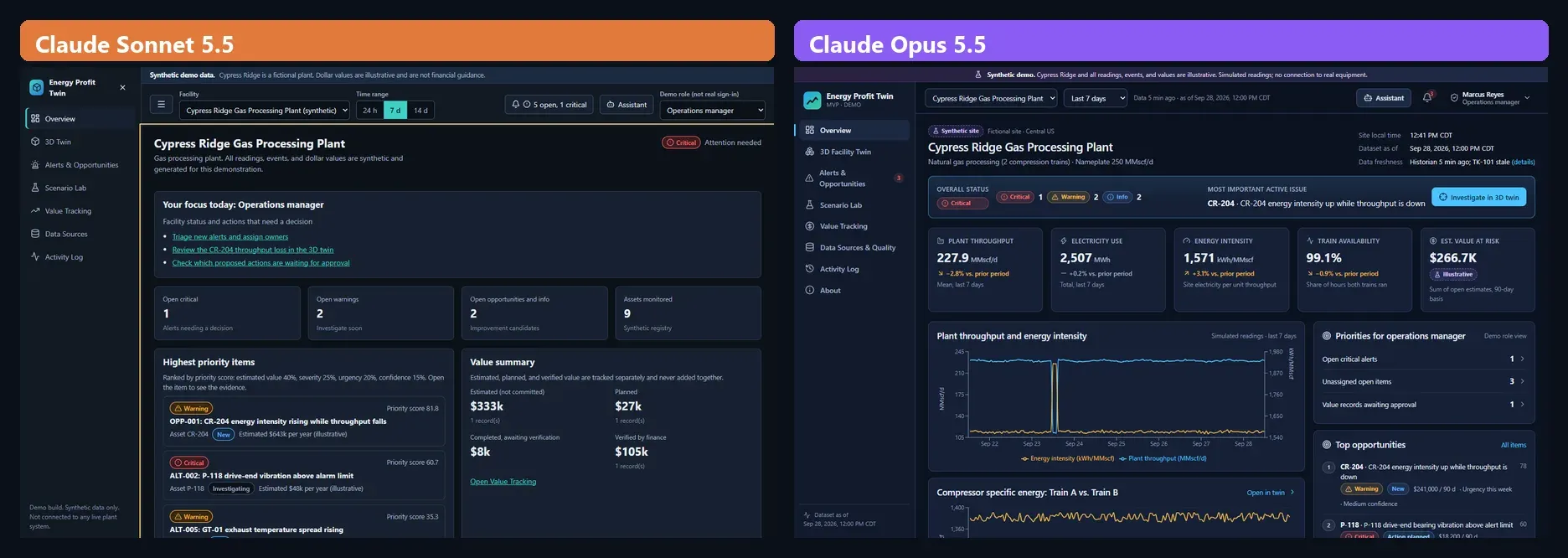Click the Electricity Use card icon in Opus panel
This screenshot has width=1568, height=558.
(x=1064, y=240)
